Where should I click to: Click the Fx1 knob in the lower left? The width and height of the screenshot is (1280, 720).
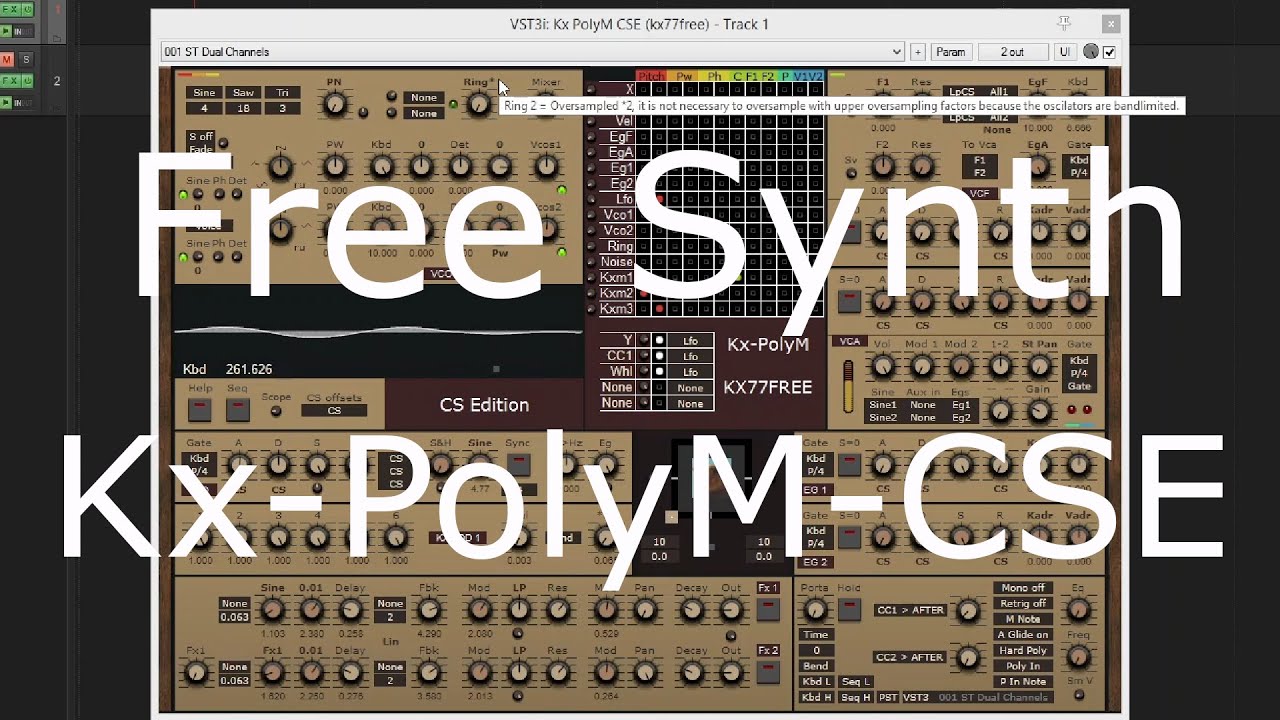pos(198,672)
